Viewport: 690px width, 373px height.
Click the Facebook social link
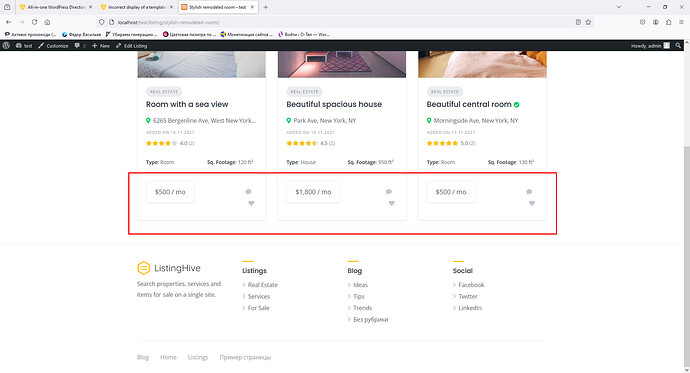pos(471,285)
